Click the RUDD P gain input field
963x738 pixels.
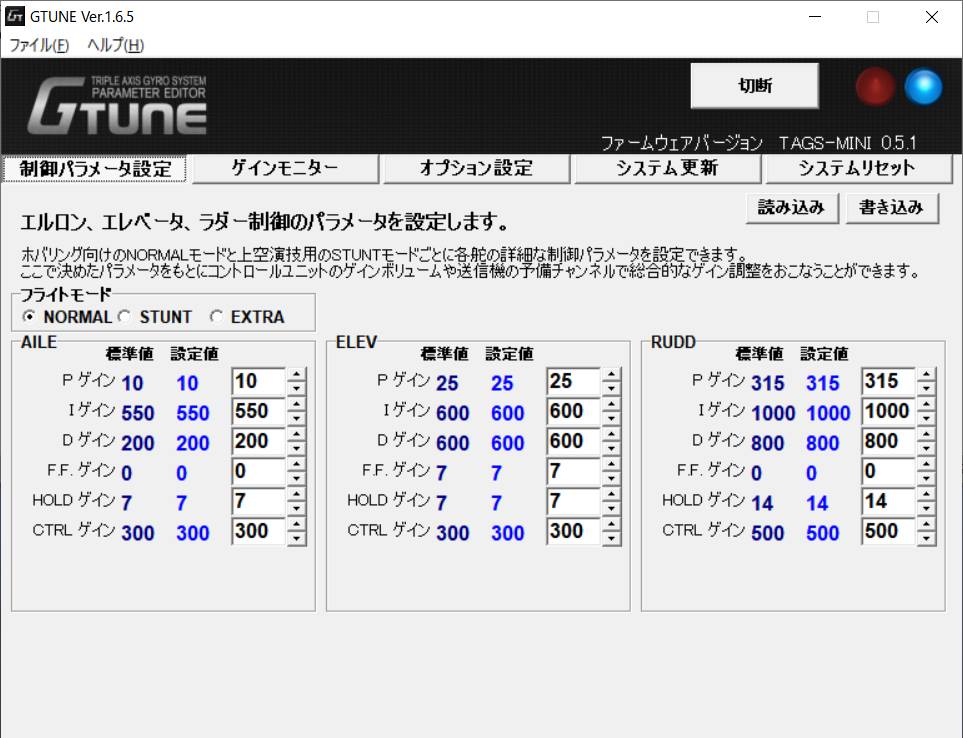(889, 381)
